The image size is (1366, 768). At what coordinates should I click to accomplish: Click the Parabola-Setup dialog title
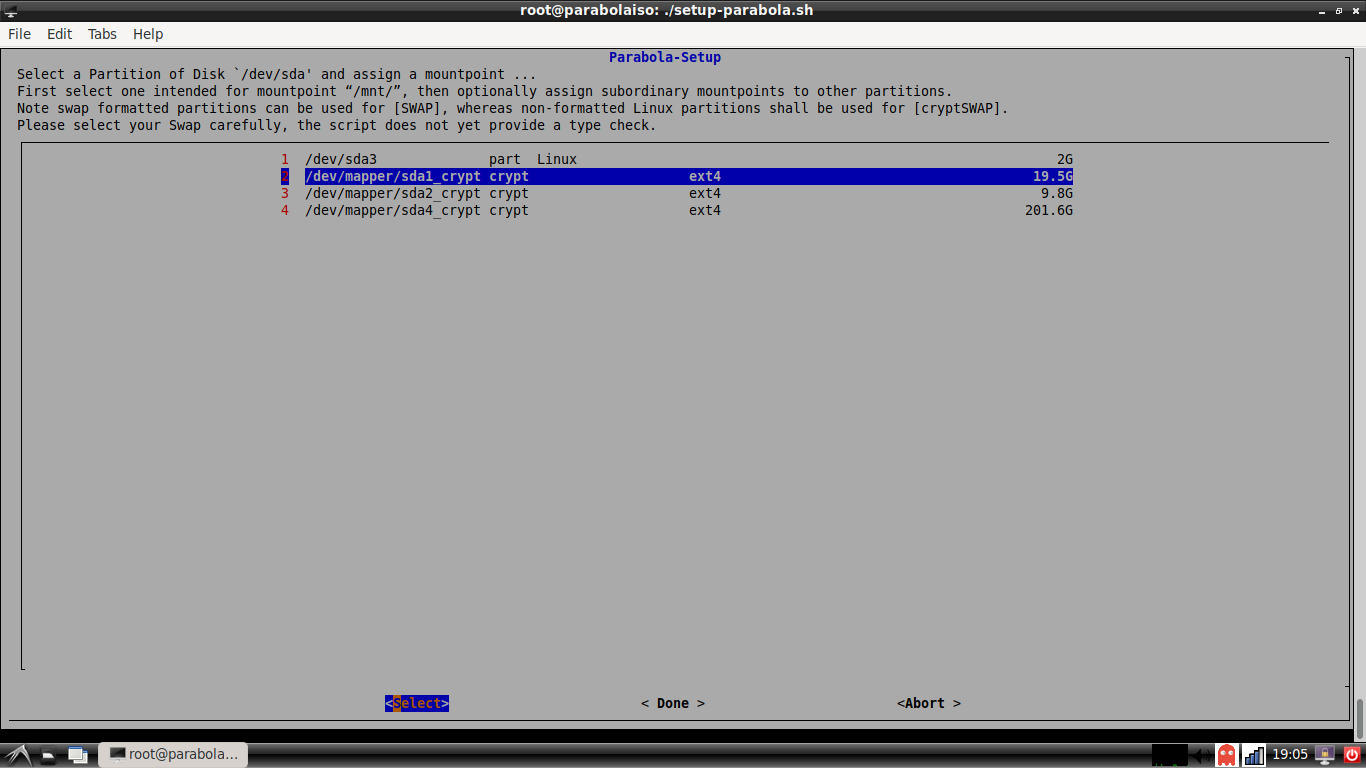665,57
